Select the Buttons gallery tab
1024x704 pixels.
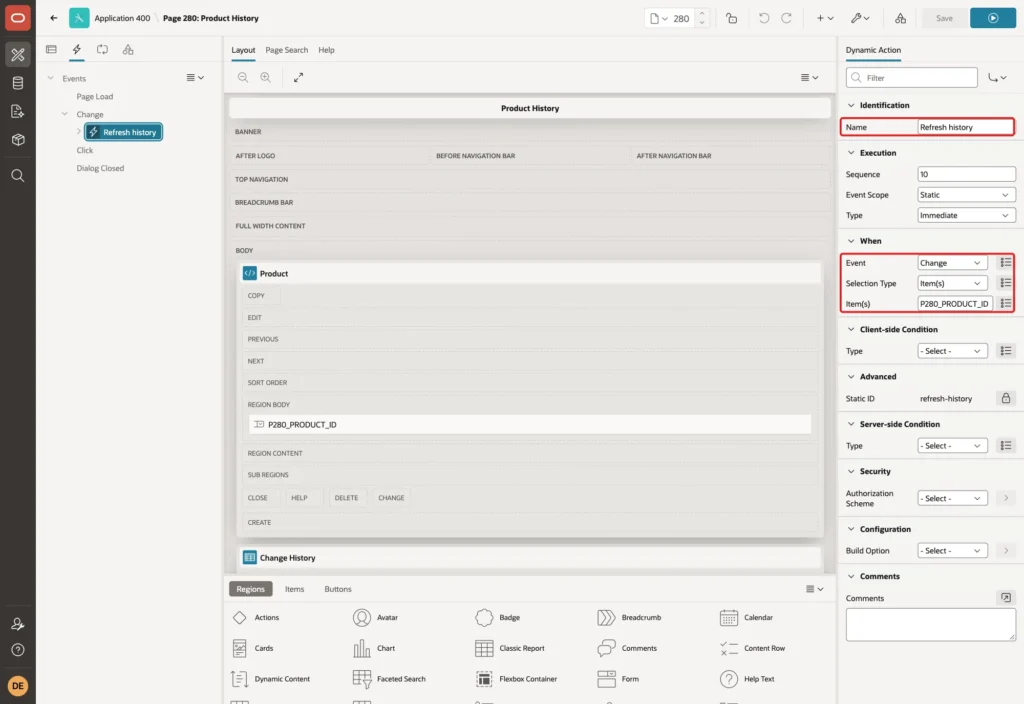[x=338, y=589]
